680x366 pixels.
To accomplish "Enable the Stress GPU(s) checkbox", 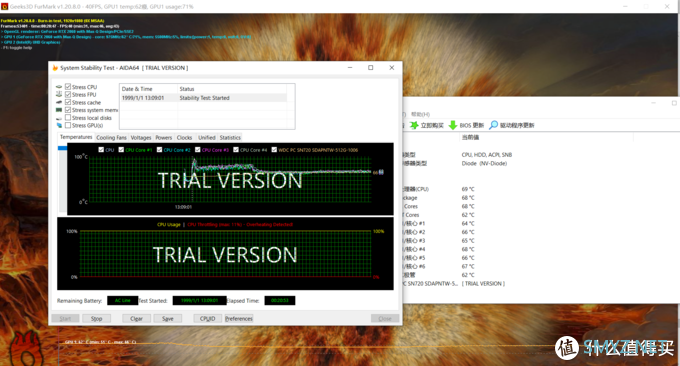I will point(68,125).
